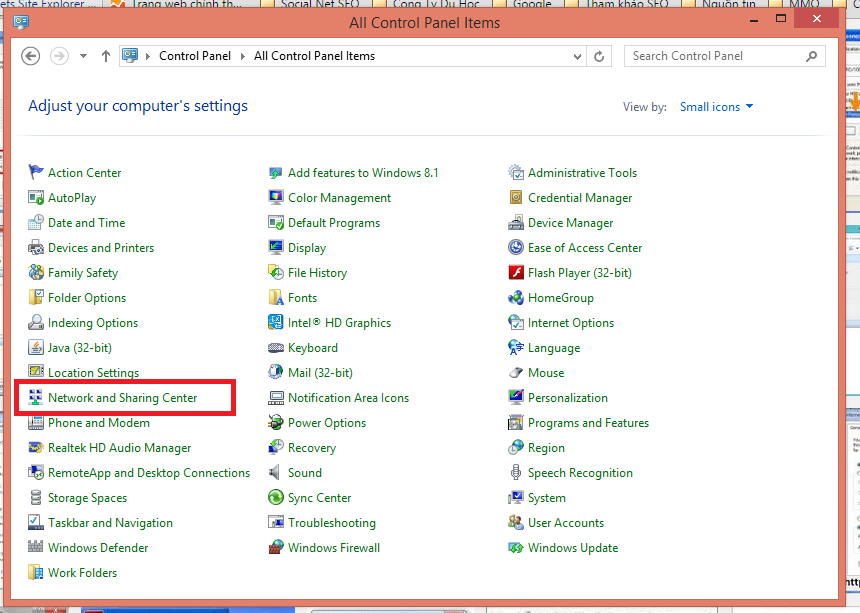This screenshot has width=860, height=613.
Task: Click the Credential Manager safe icon
Action: (516, 197)
